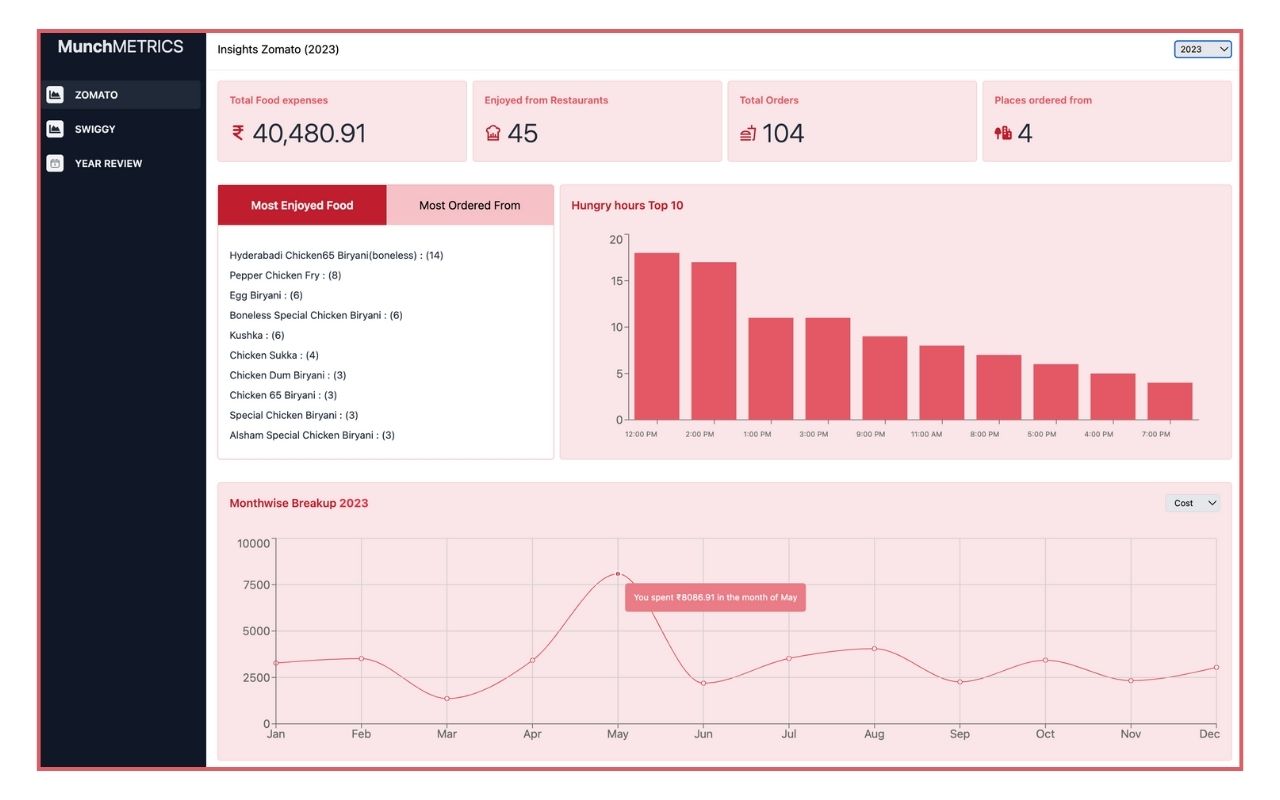
Task: Open the YEAR REVIEW sidebar section
Action: pyautogui.click(x=121, y=163)
